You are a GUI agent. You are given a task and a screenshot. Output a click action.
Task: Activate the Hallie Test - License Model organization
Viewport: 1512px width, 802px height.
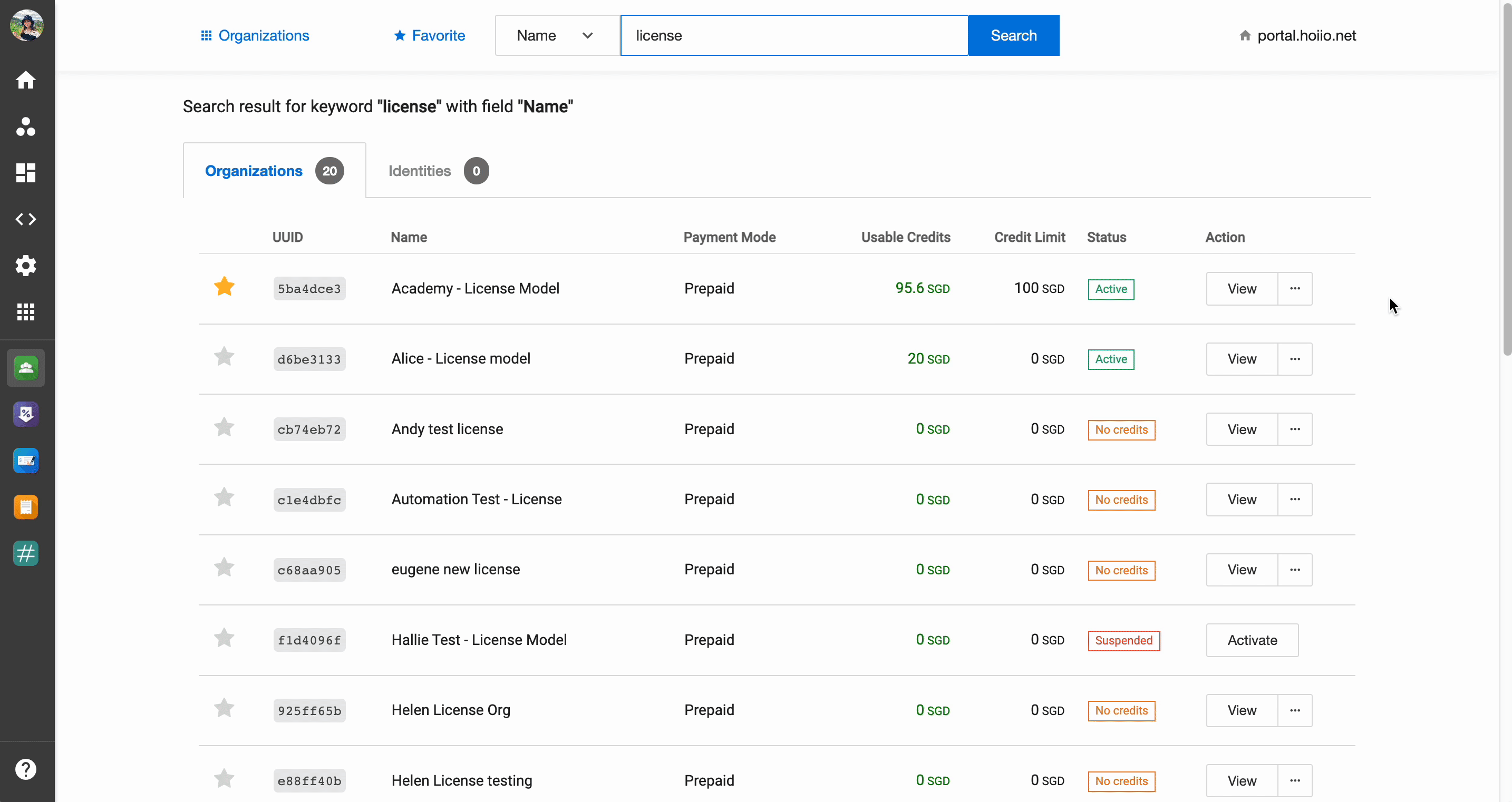[1252, 640]
